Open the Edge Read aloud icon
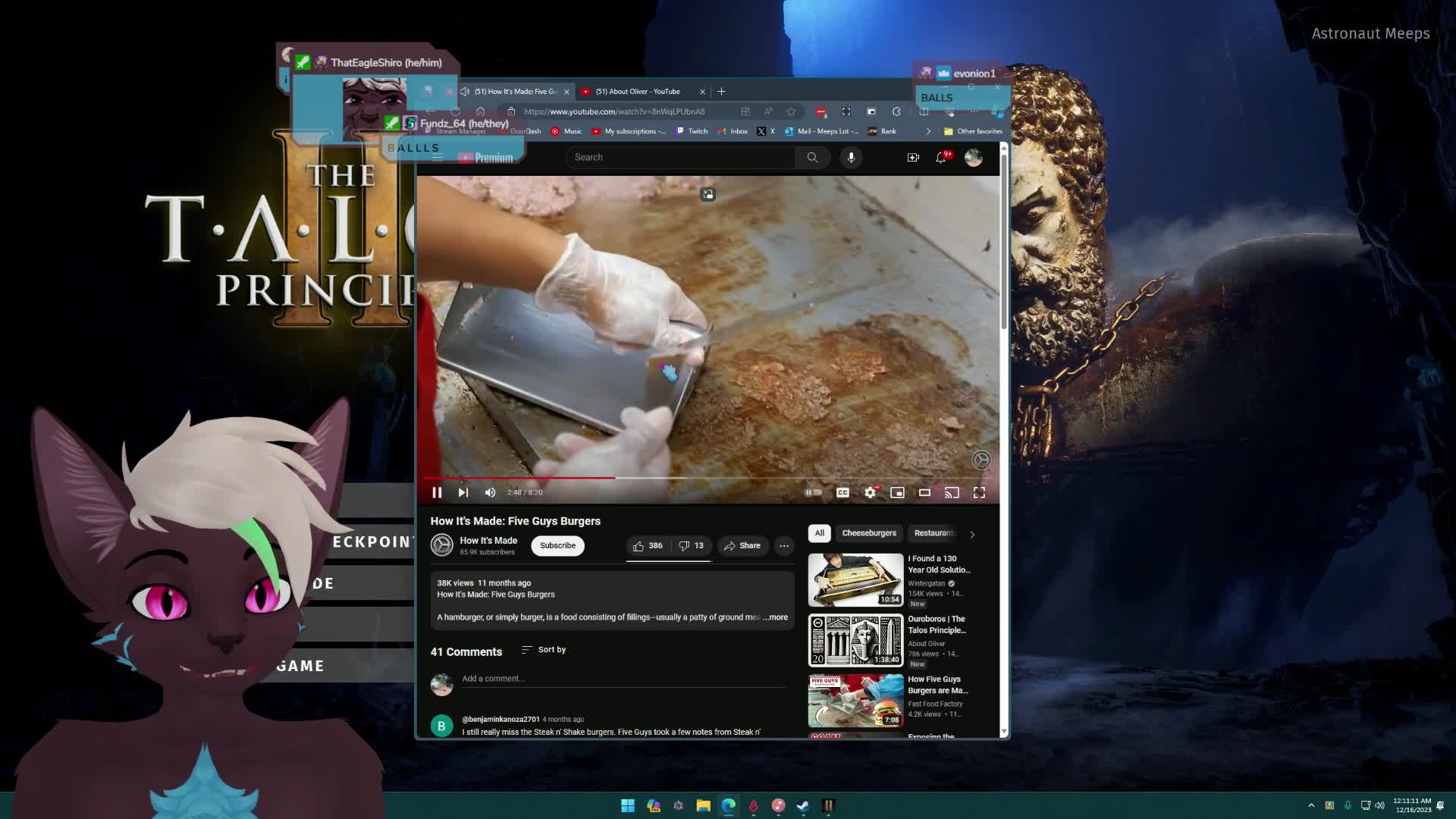The image size is (1456, 819). (768, 111)
